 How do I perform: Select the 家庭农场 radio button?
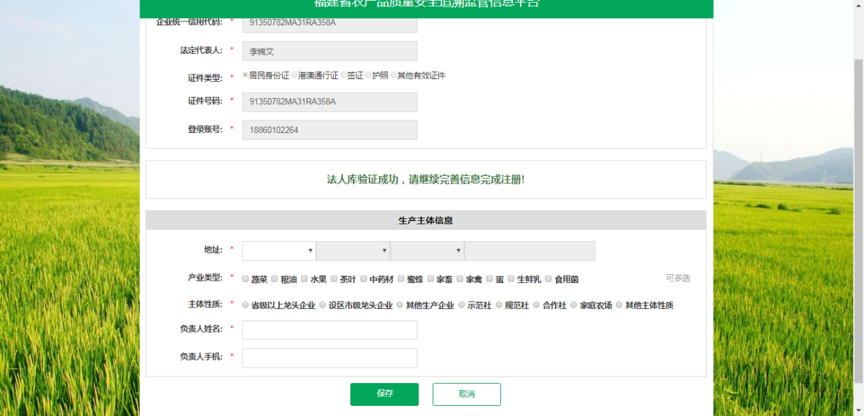[574, 305]
